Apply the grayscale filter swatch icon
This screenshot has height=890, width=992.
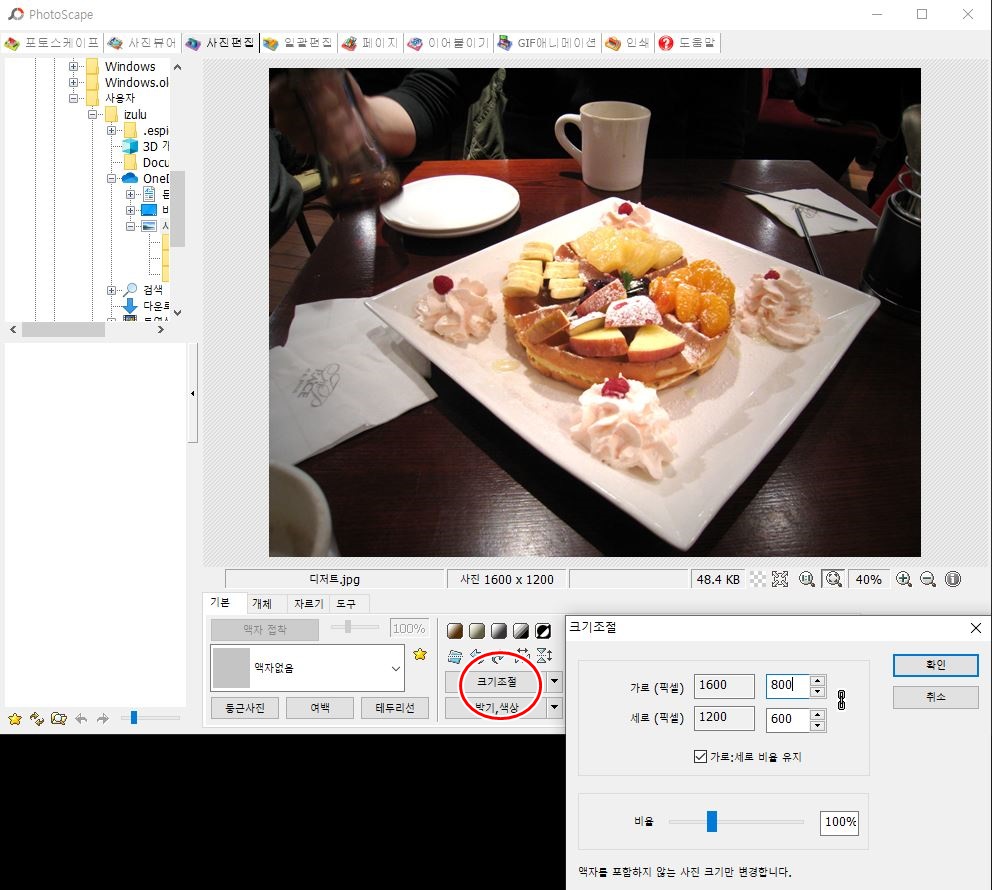(x=499, y=631)
